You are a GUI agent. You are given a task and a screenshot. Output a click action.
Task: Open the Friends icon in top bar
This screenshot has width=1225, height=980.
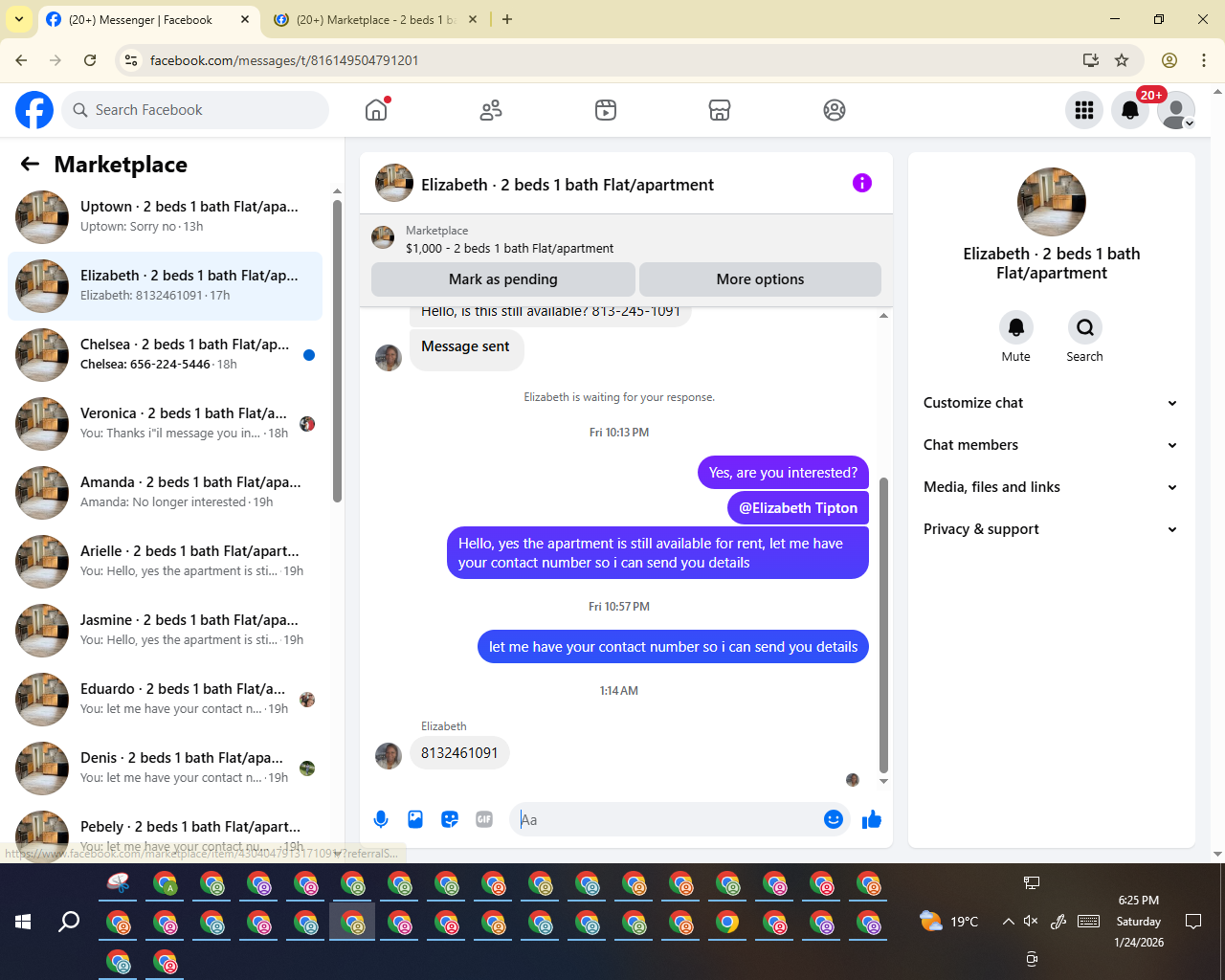click(x=491, y=110)
